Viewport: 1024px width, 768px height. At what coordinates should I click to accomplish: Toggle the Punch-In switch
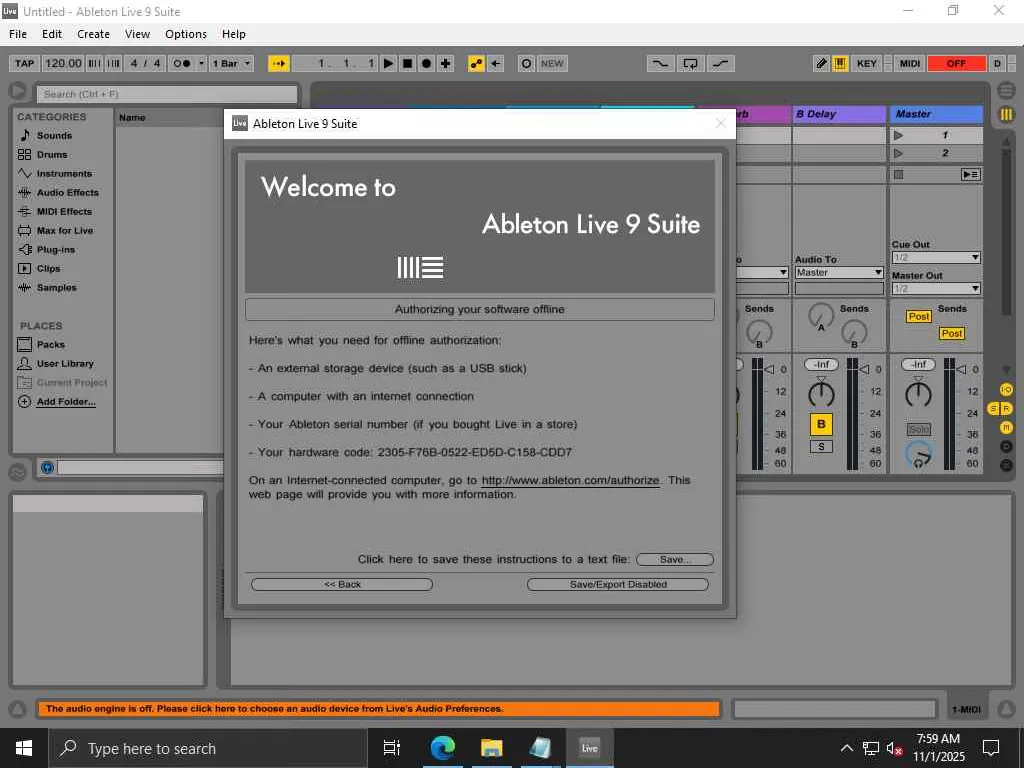pyautogui.click(x=660, y=63)
